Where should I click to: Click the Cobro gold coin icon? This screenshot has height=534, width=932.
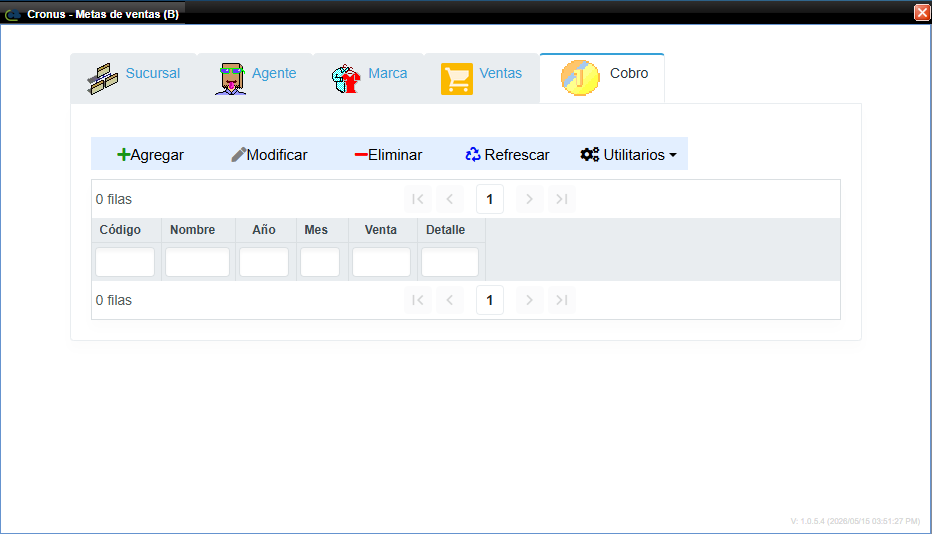point(580,78)
